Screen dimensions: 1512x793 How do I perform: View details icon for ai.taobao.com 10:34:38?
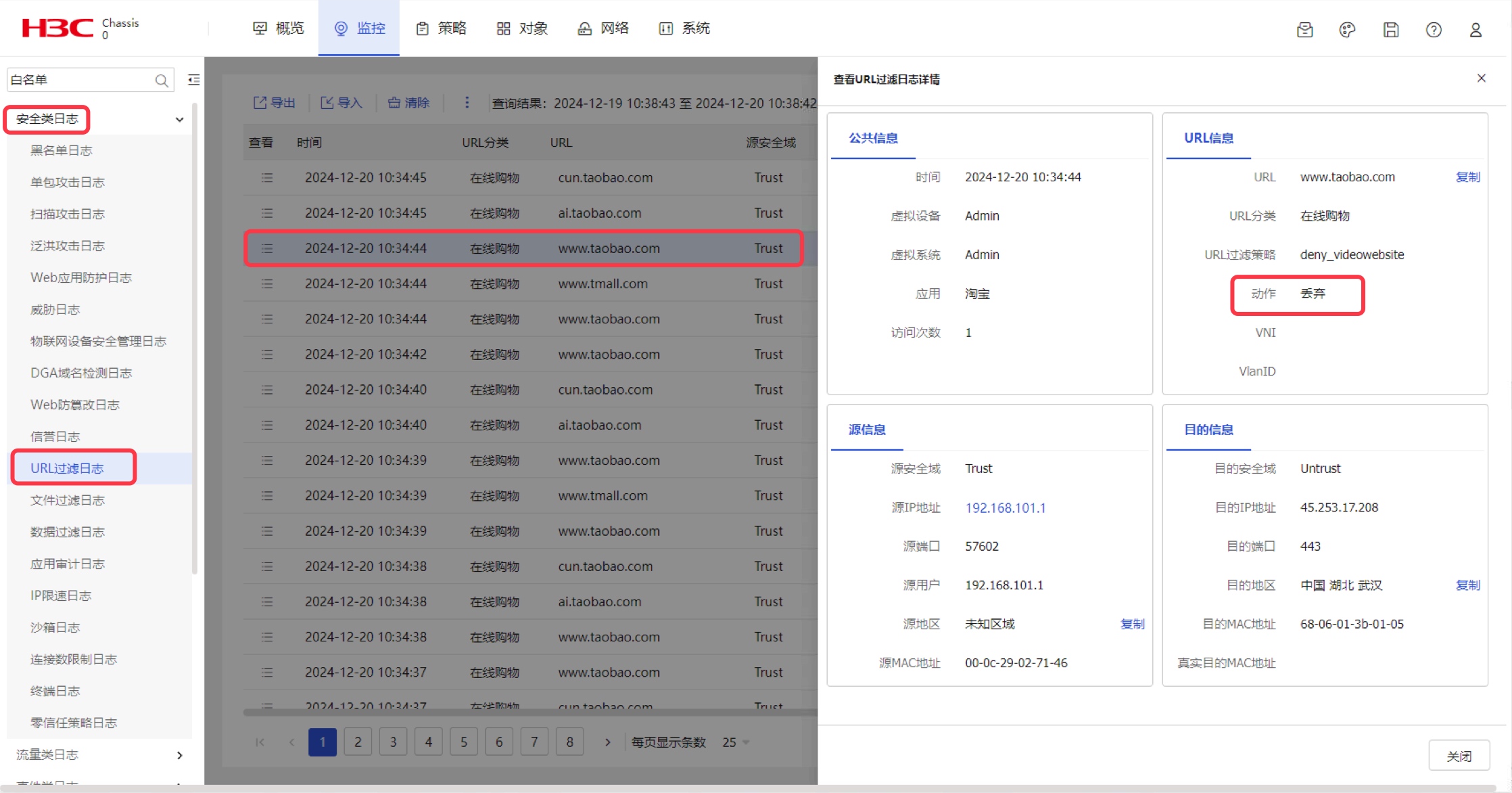[x=267, y=602]
